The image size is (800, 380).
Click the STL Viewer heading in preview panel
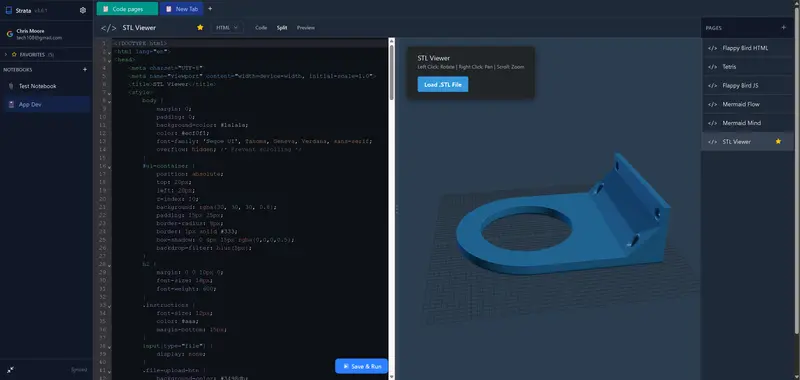(434, 58)
